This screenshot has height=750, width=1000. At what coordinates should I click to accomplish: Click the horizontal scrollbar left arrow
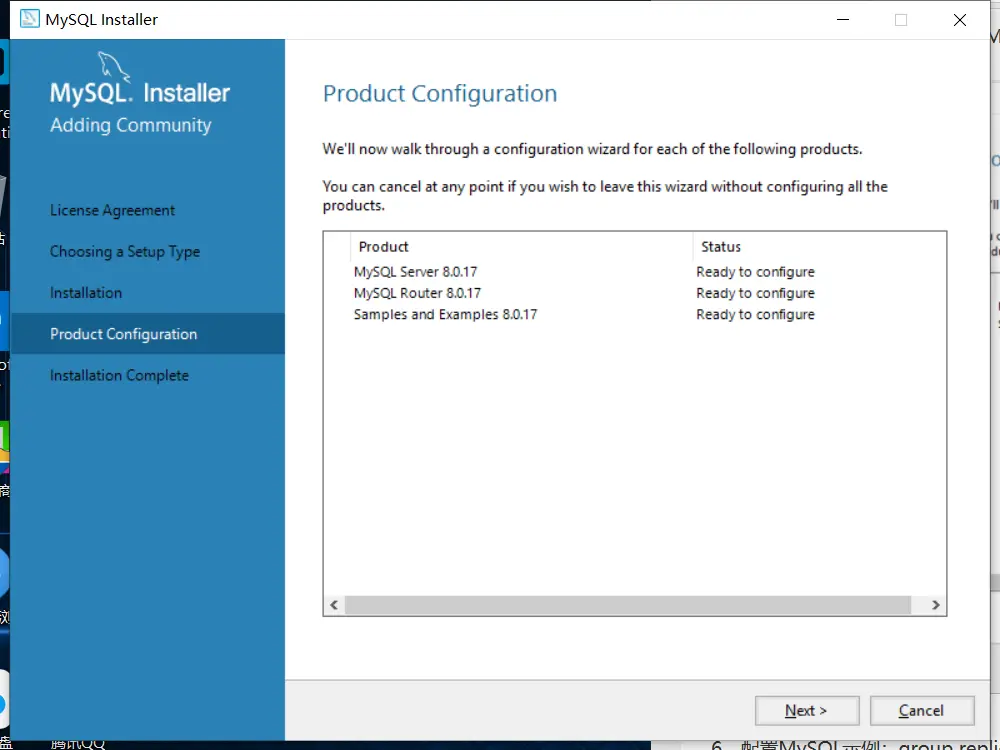[334, 605]
